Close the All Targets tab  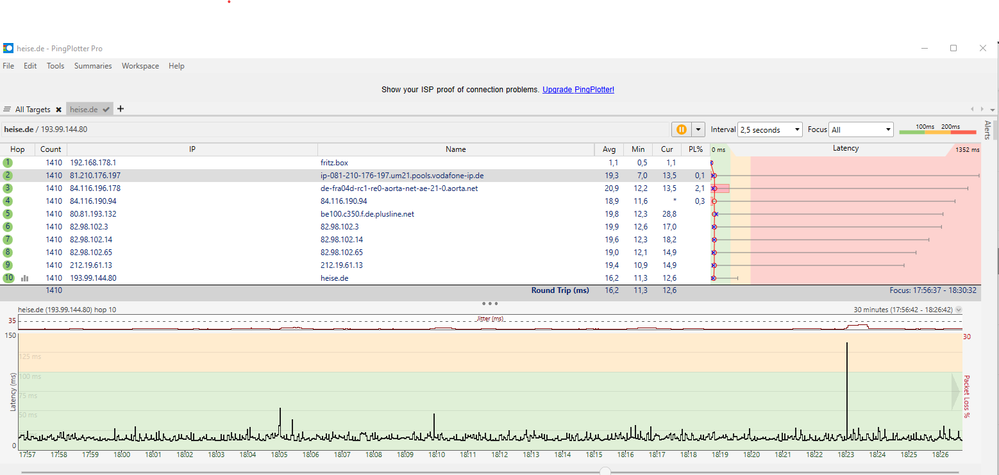58,109
